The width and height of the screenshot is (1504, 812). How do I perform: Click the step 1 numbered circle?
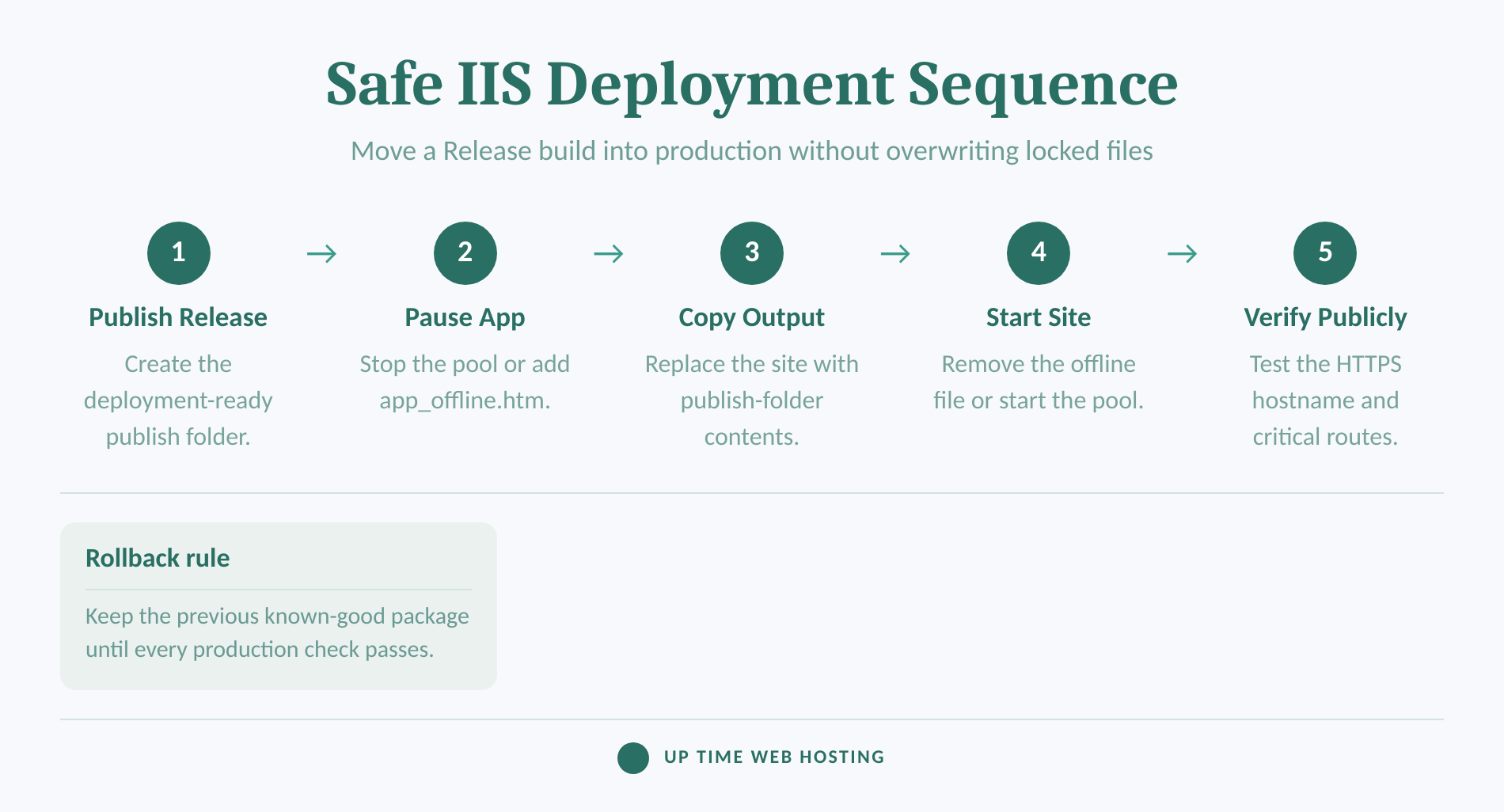click(x=179, y=253)
